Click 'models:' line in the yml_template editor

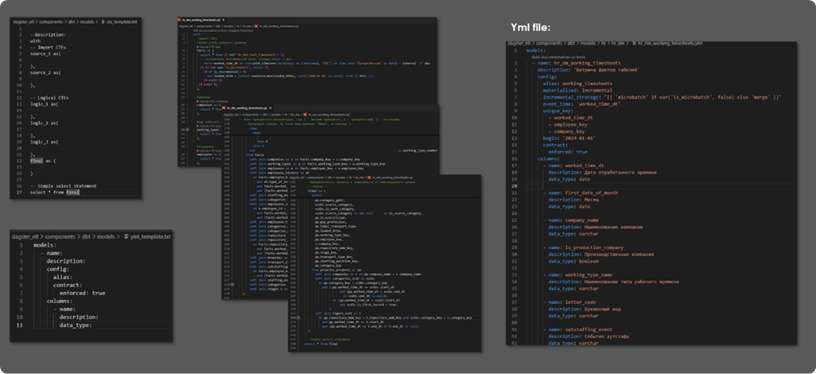(45, 244)
